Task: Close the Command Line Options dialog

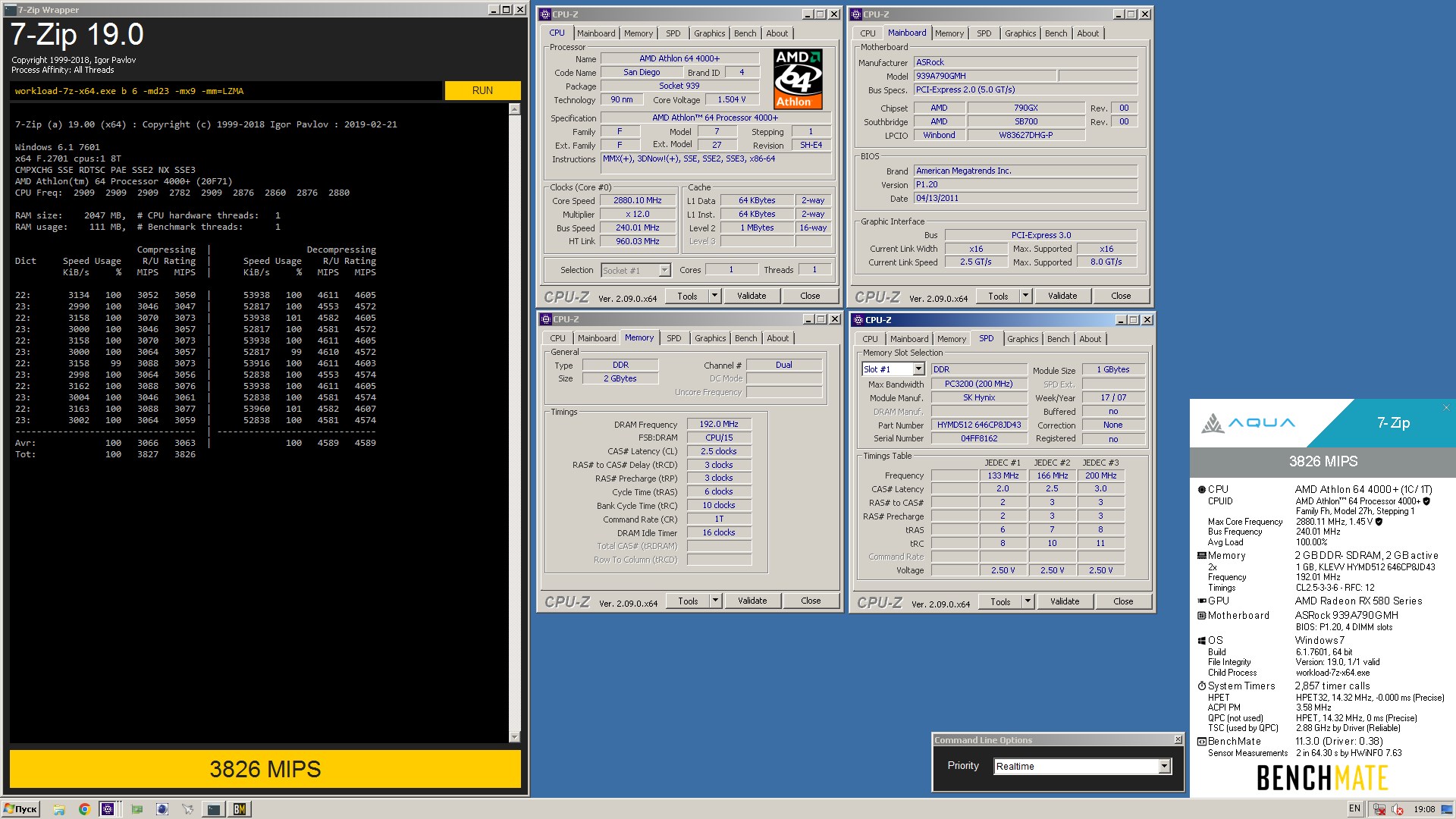Action: point(1178,740)
